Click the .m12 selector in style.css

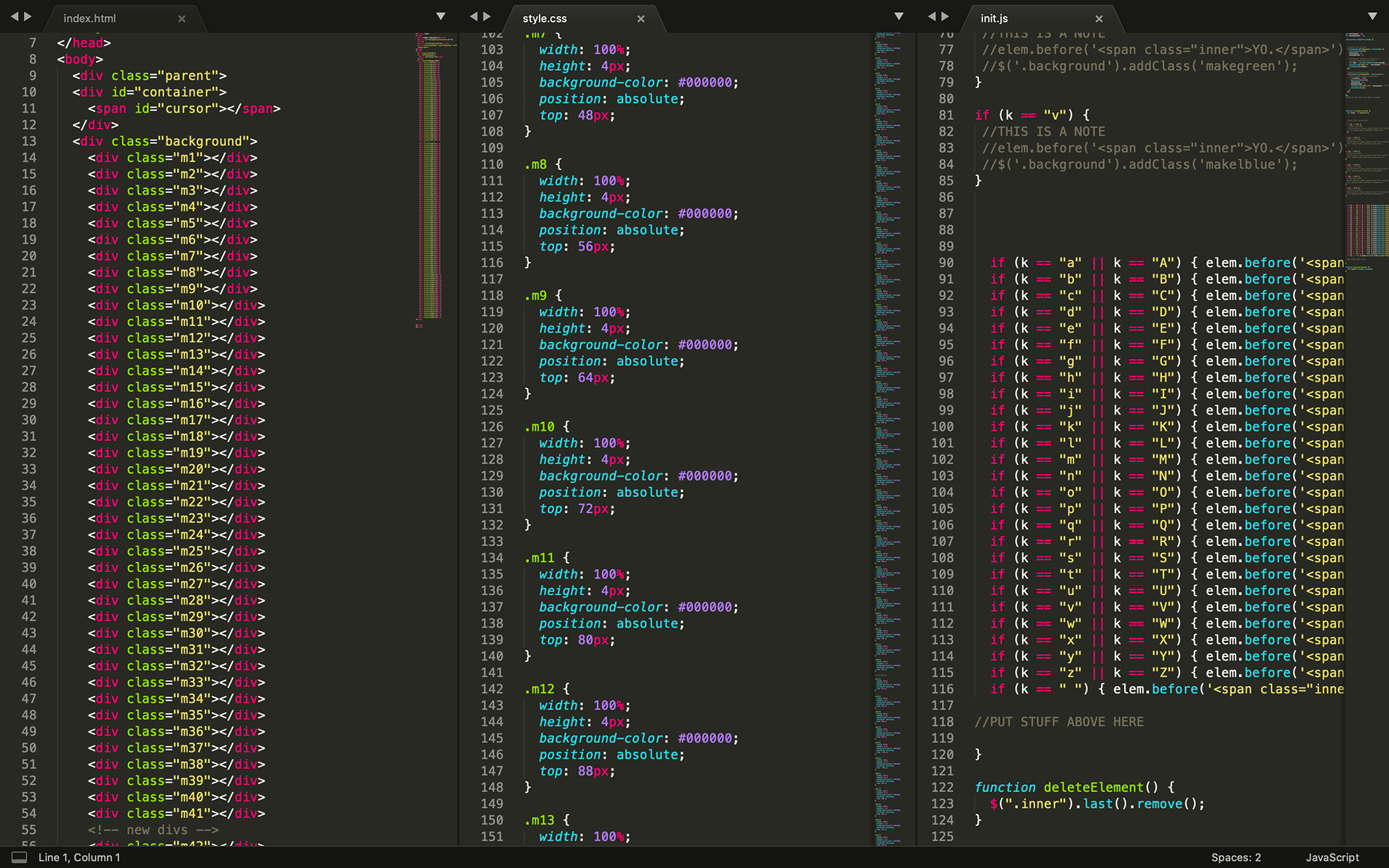coord(539,689)
